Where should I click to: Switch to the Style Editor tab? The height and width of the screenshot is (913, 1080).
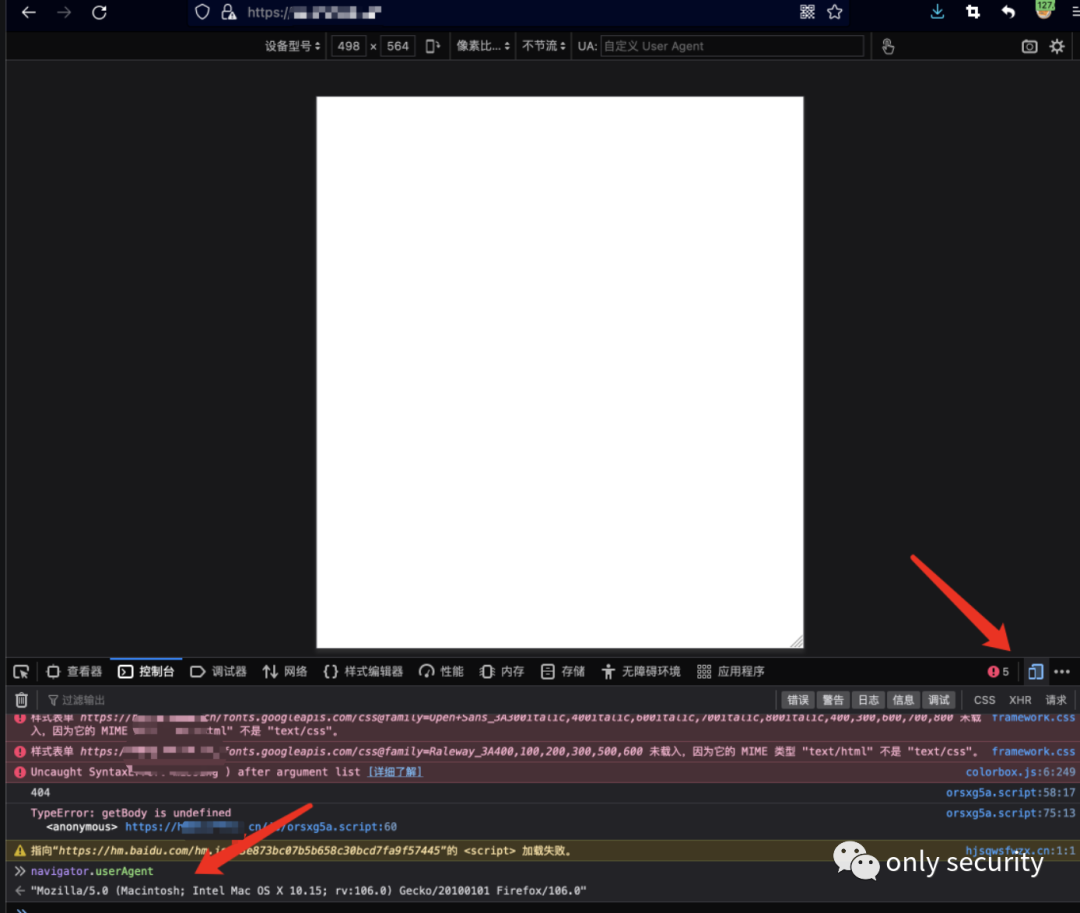[363, 671]
